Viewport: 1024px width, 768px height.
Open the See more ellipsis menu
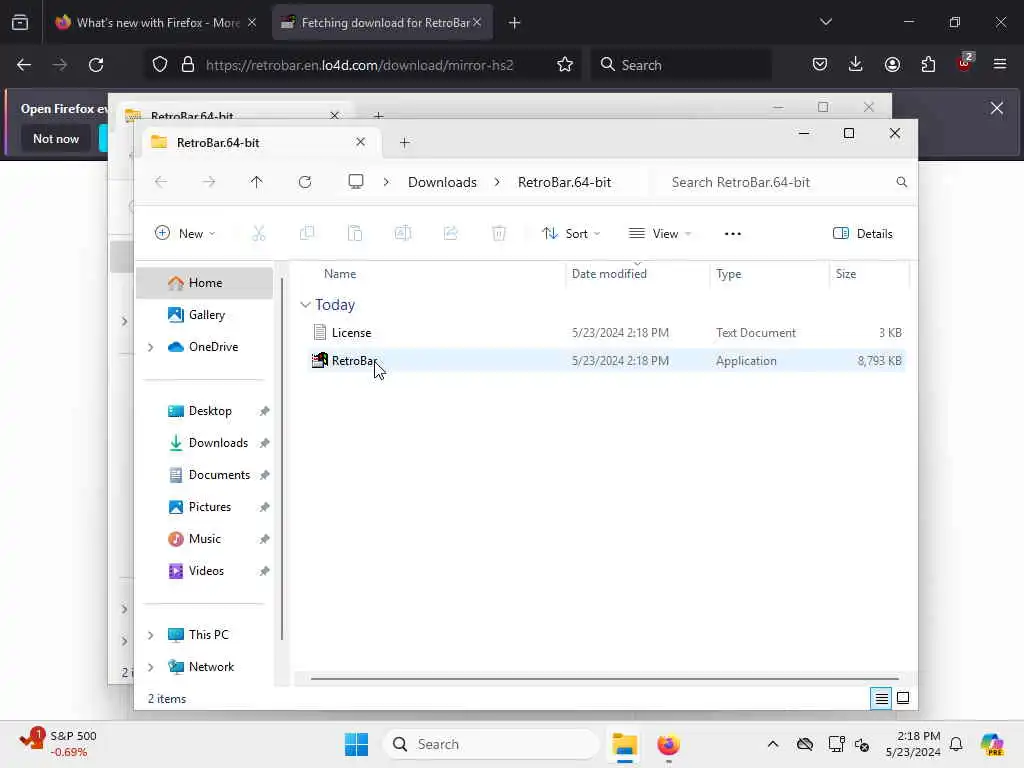tap(733, 234)
